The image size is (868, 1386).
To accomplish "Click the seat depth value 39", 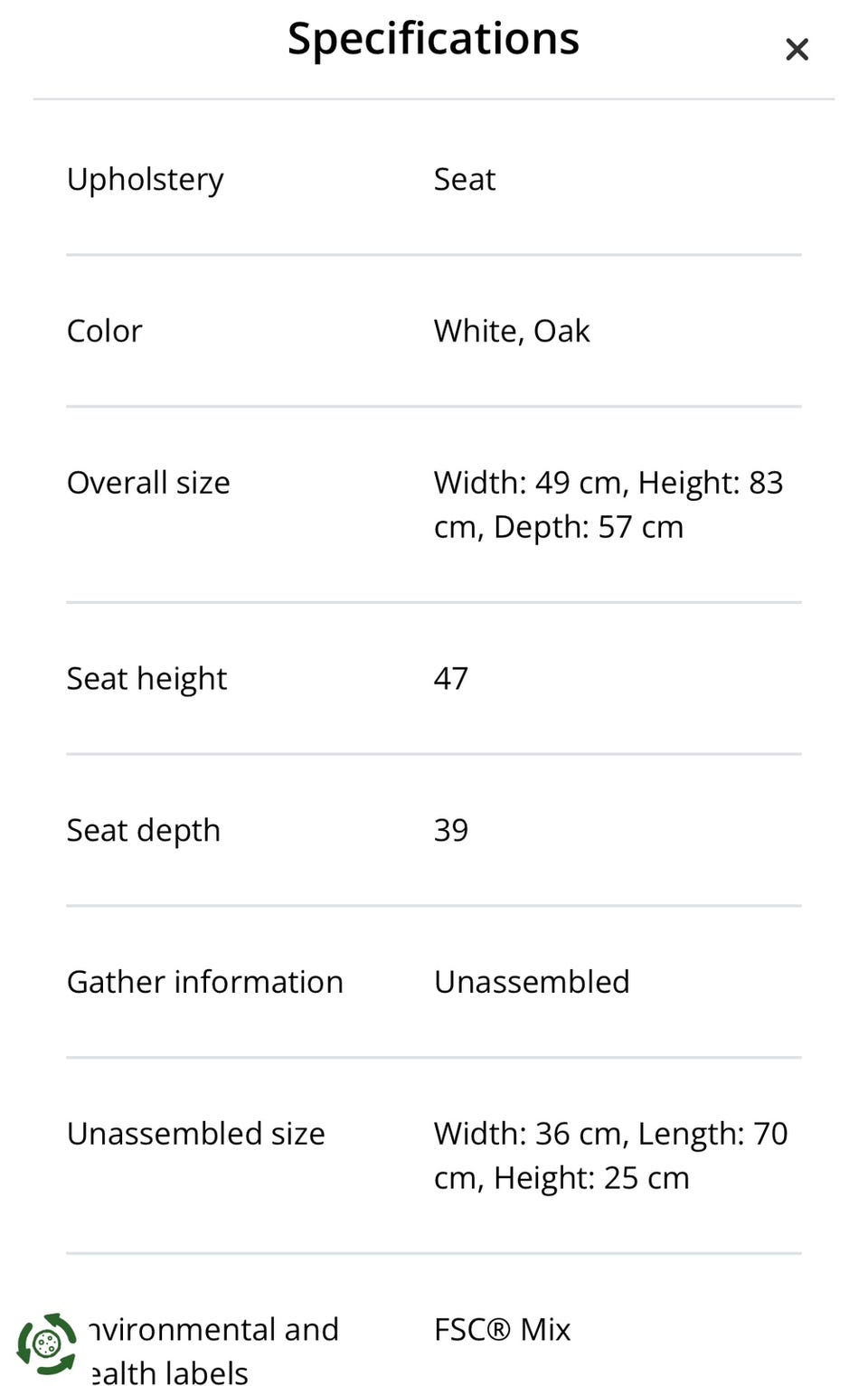I will tap(451, 830).
